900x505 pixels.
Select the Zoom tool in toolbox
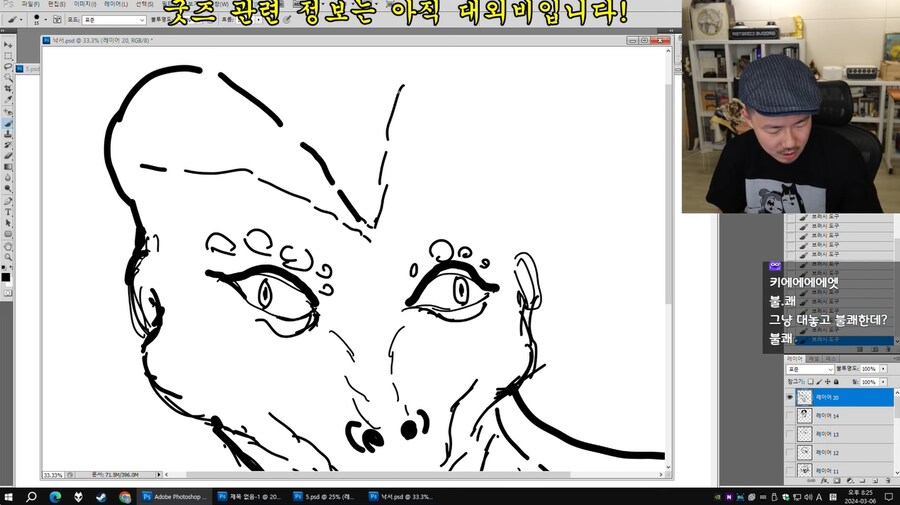pos(8,257)
